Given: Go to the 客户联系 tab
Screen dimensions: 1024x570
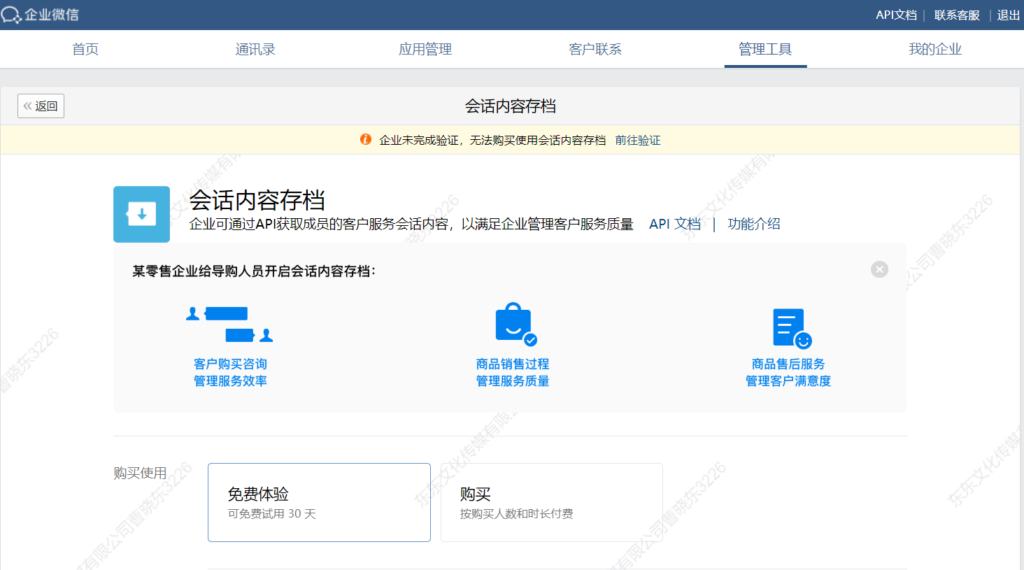Looking at the screenshot, I should point(595,49).
